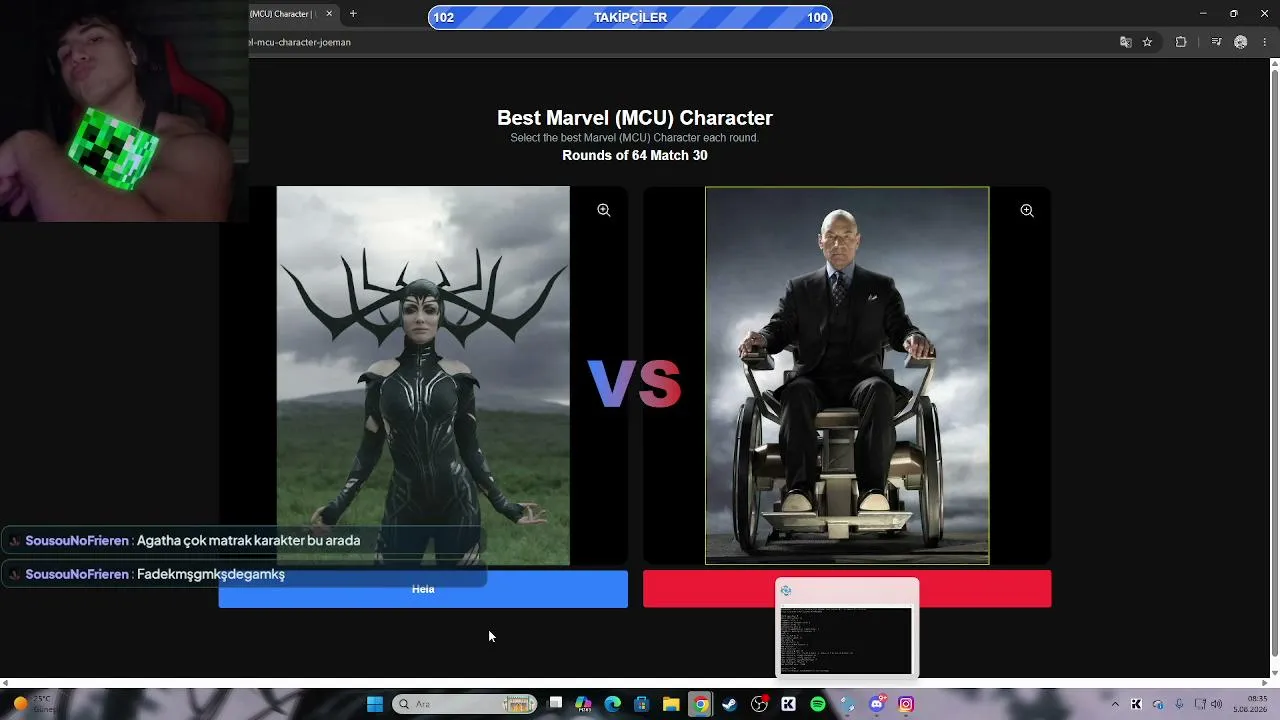Click the "Best Marvel (MCU) Character" heading
The image size is (1280, 720).
[635, 118]
